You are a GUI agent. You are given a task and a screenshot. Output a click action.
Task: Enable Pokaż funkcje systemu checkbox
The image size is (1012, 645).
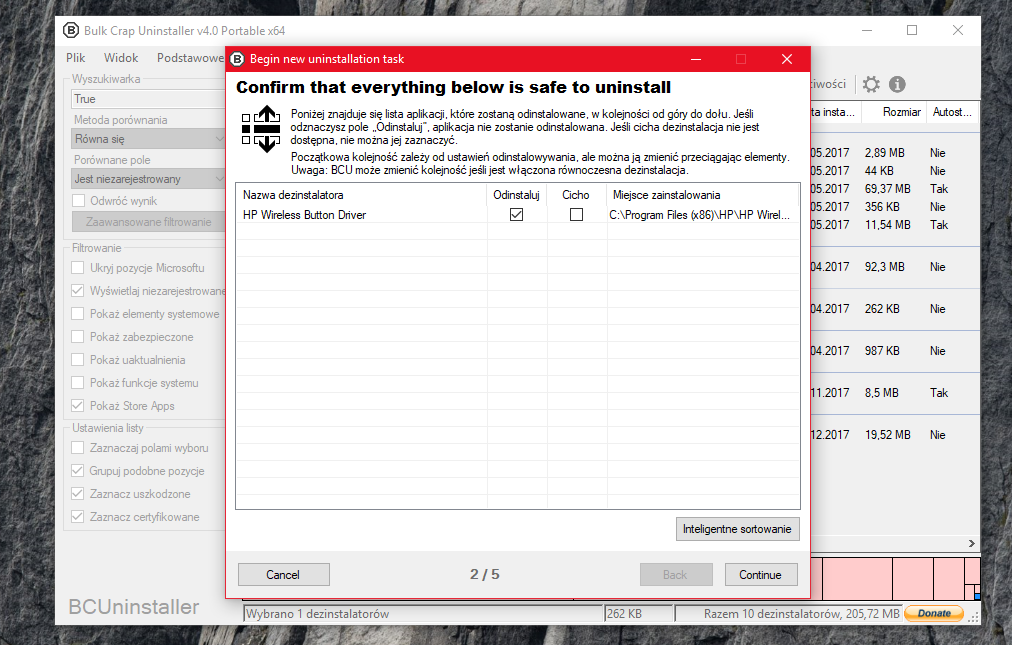click(x=77, y=383)
